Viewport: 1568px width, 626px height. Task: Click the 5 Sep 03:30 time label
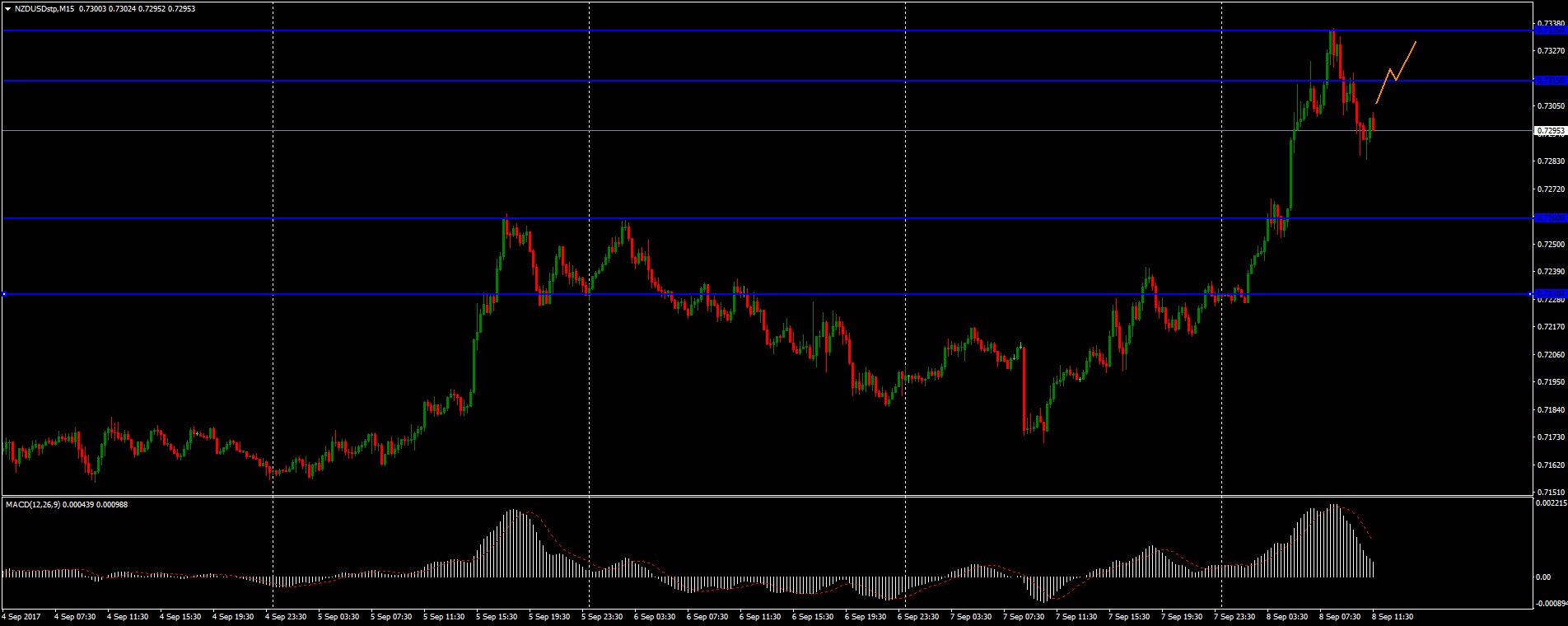(339, 616)
